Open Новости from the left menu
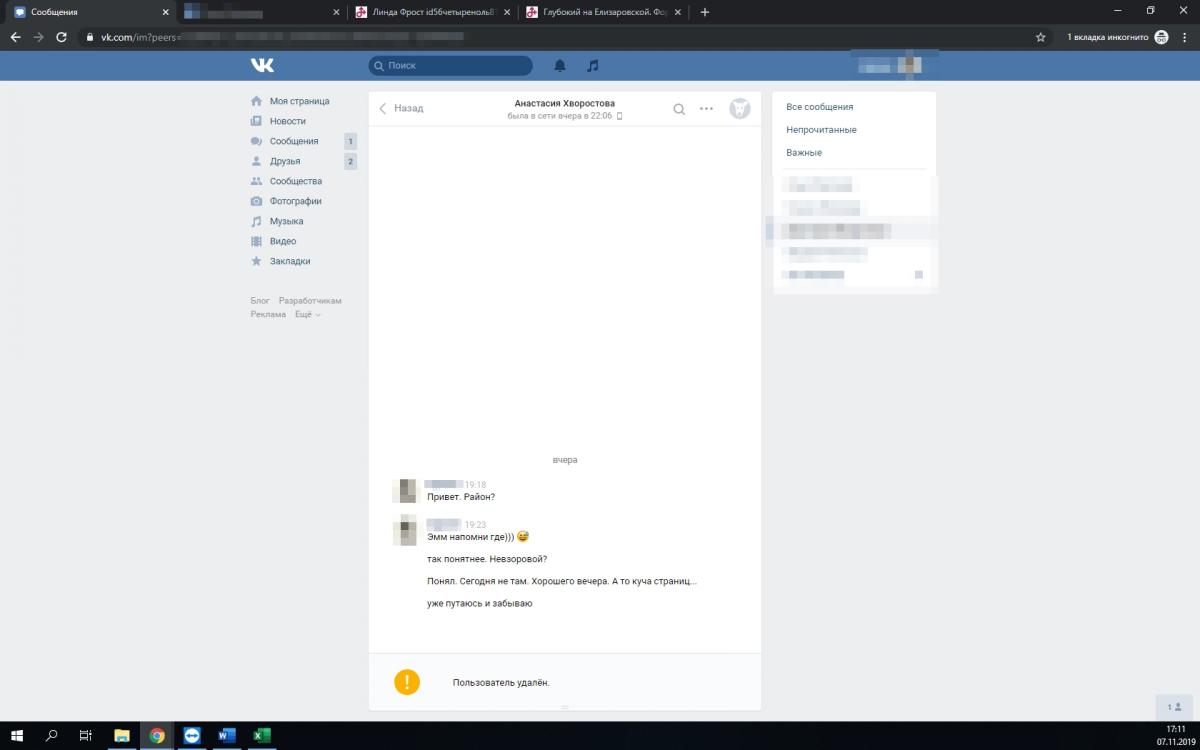1200x750 pixels. pyautogui.click(x=287, y=121)
